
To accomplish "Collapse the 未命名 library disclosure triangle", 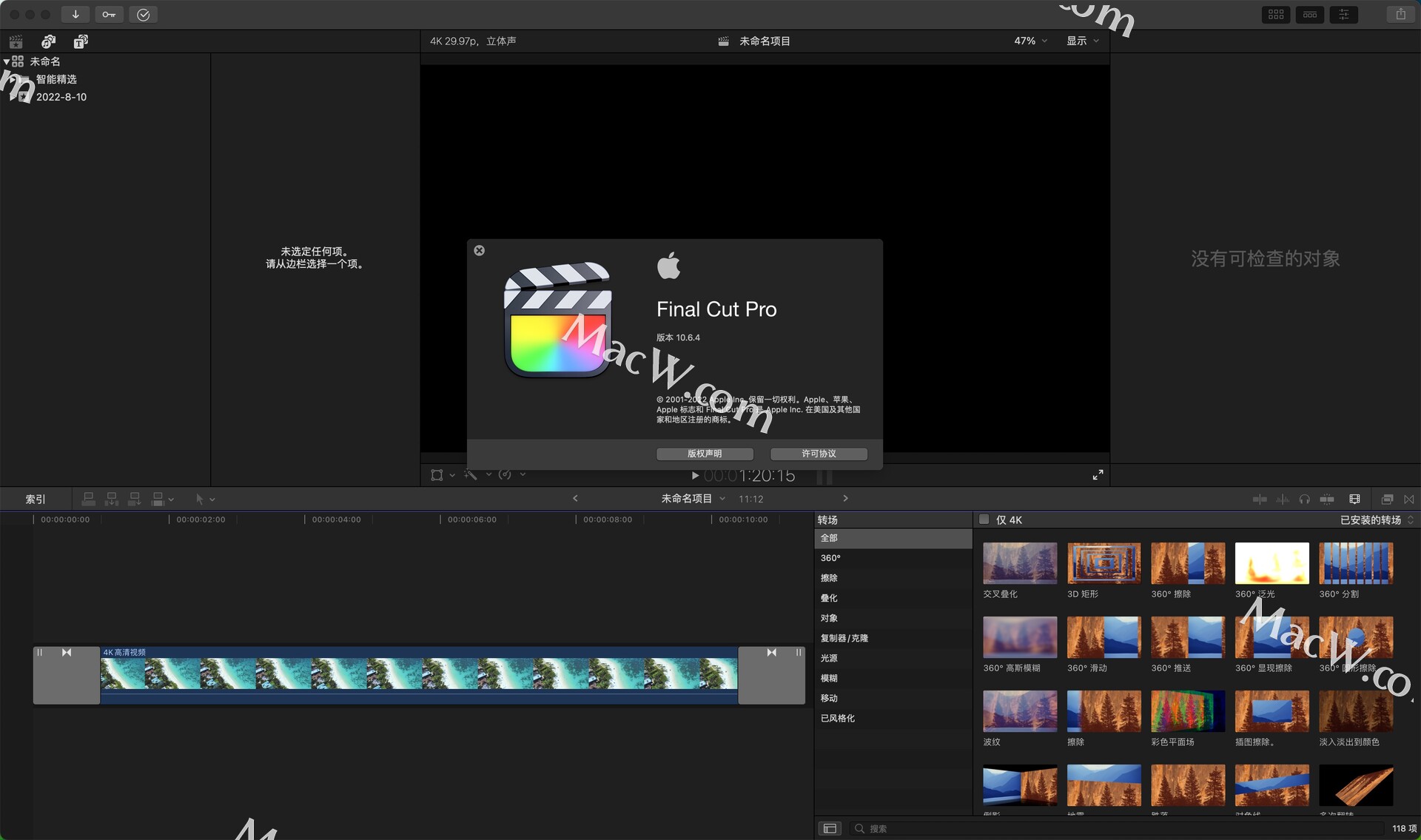I will tap(7, 61).
